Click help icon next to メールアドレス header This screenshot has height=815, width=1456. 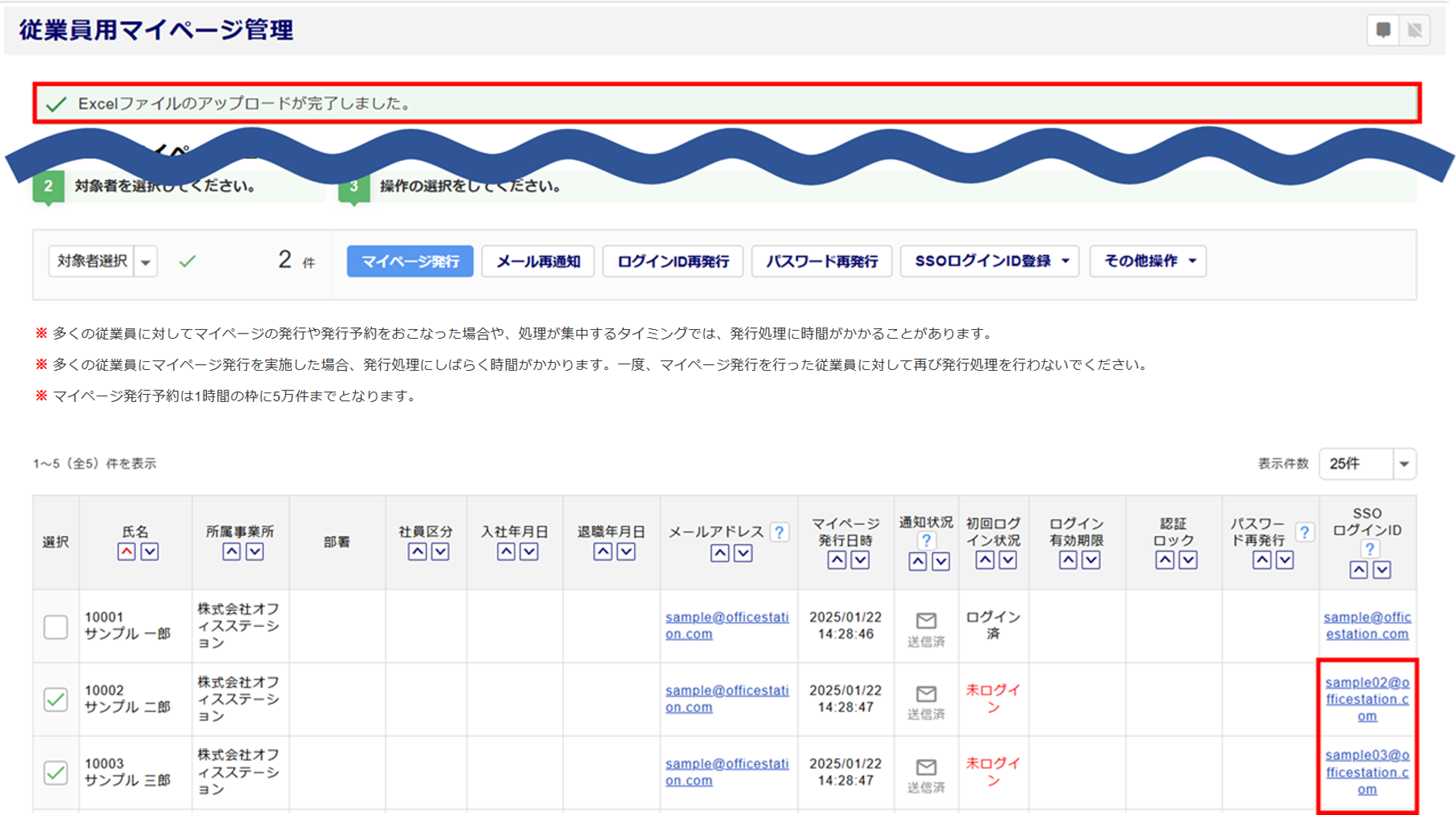point(779,532)
